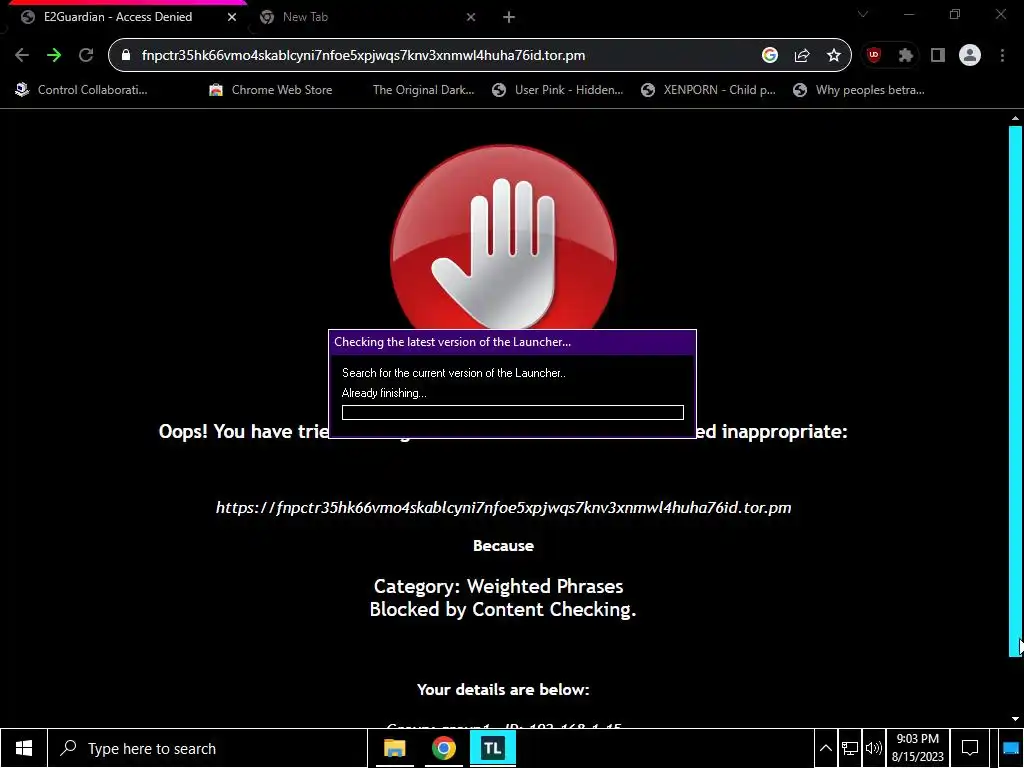The image size is (1024, 768).
Task: Open the Control Collaborati... bookmark
Action: click(82, 90)
